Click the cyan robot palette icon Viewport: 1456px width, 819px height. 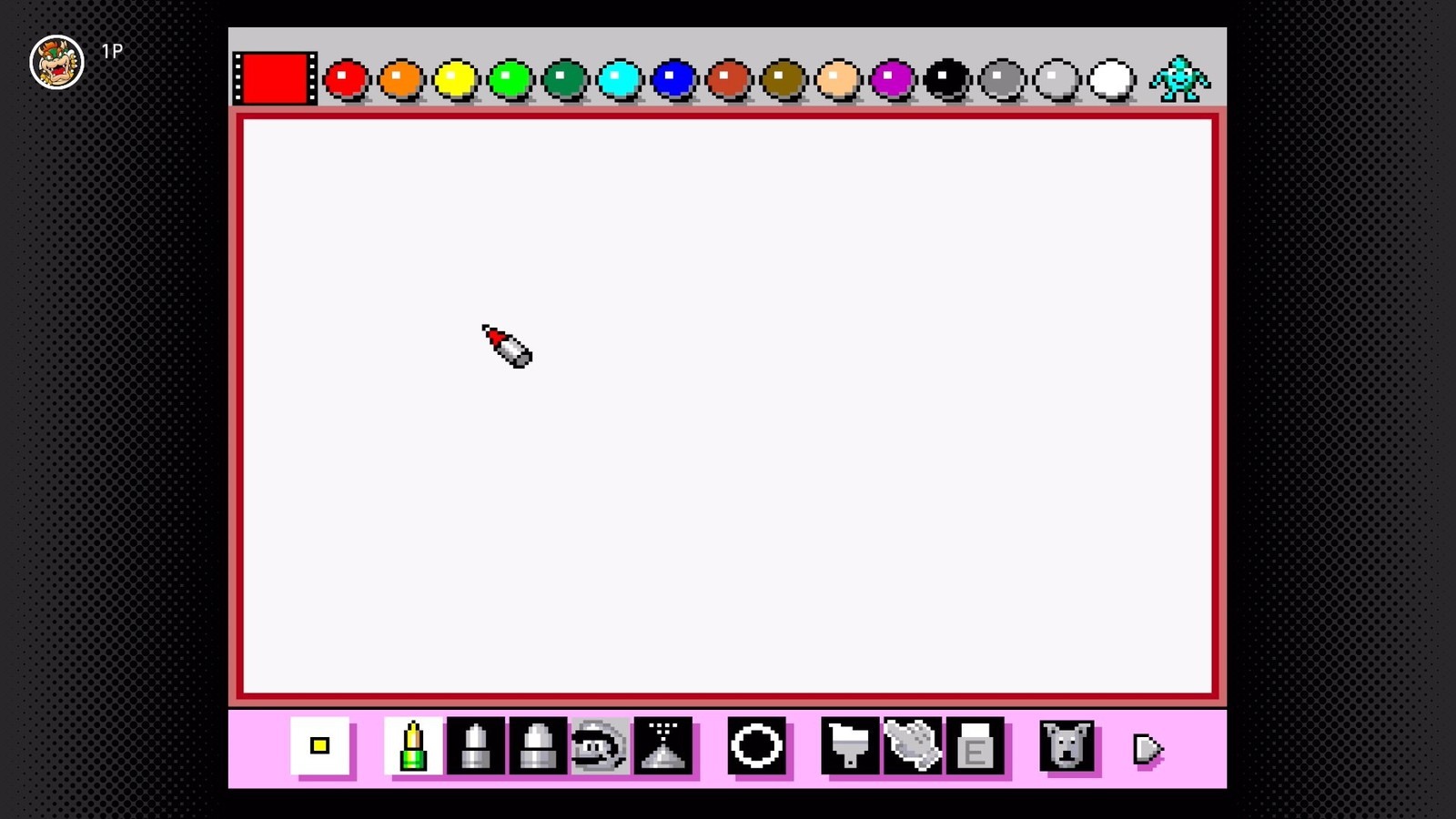tap(1179, 79)
